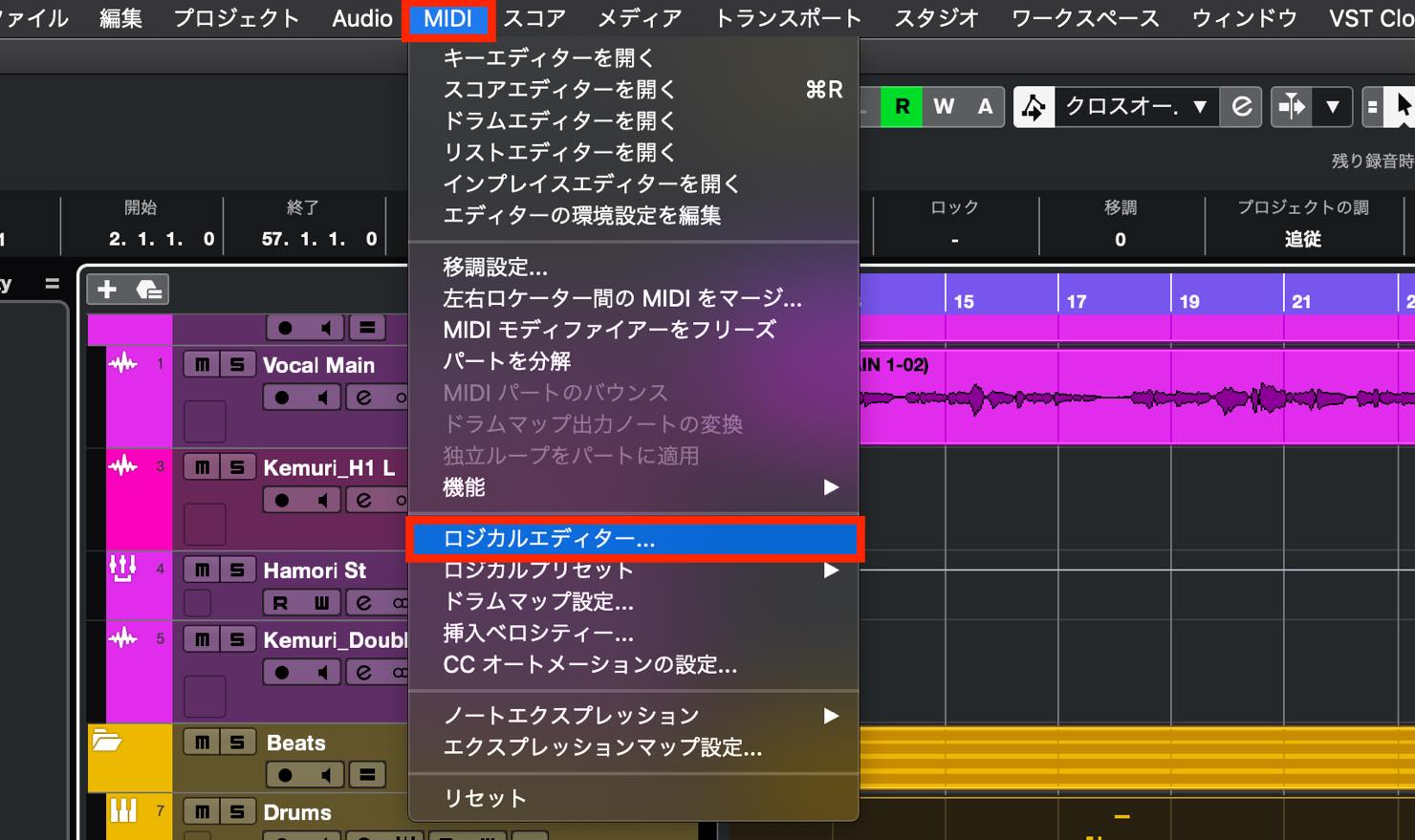
Task: Select the Object Selection arrow tool
Action: coord(1402,106)
